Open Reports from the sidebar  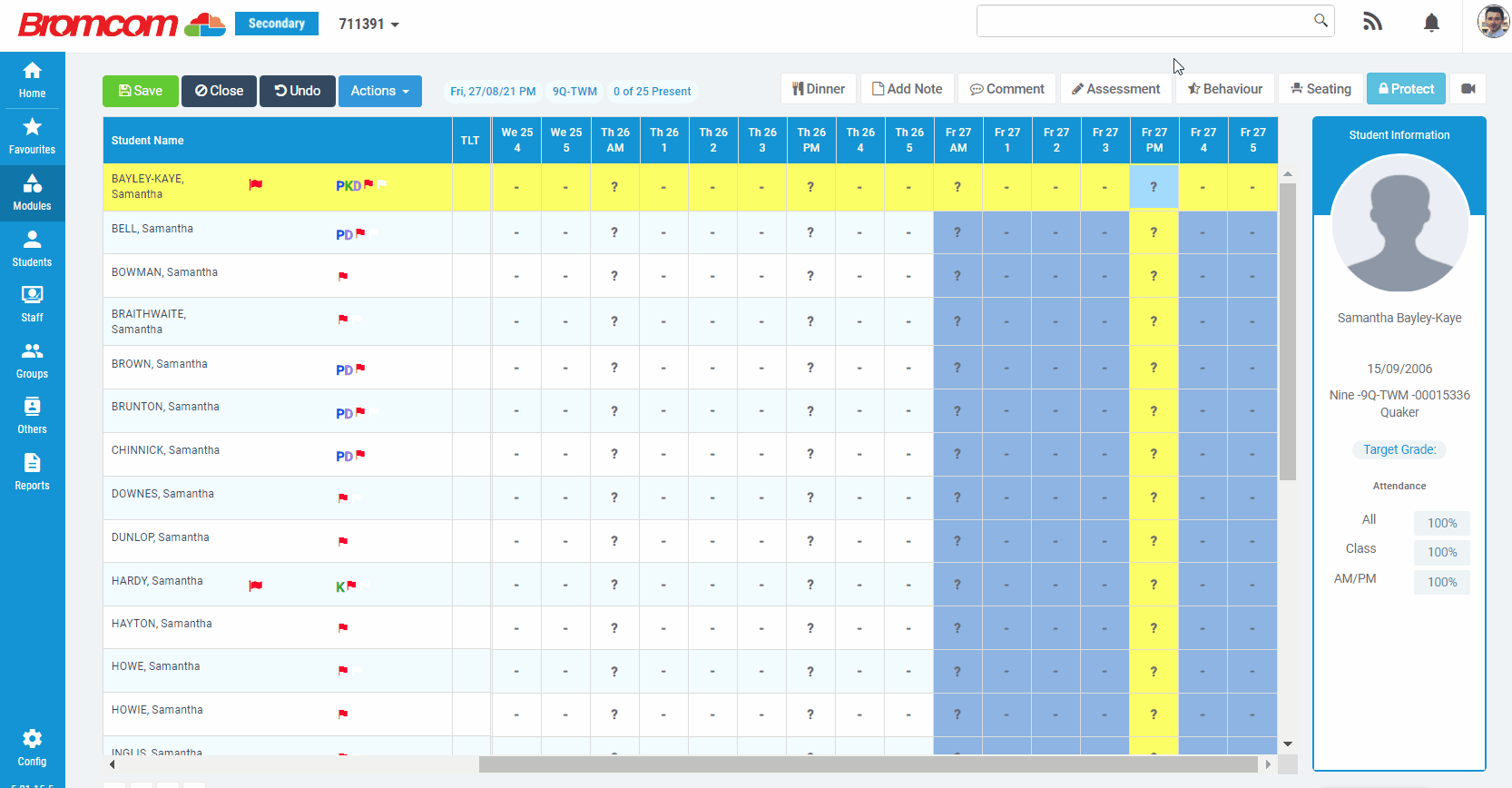32,472
